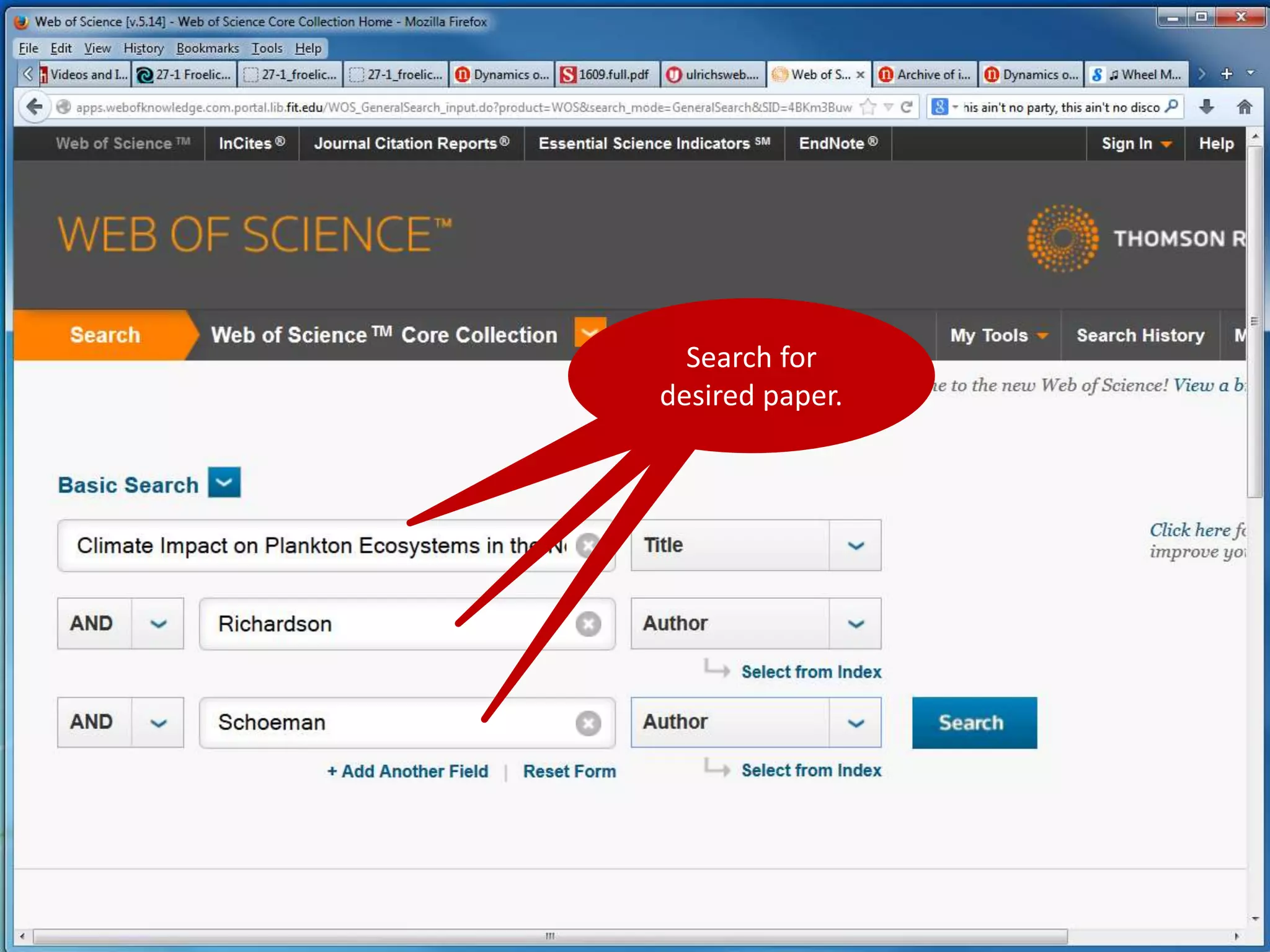Image resolution: width=1270 pixels, height=952 pixels.
Task: Click the horizontal scrollbar at the bottom
Action: coord(550,936)
